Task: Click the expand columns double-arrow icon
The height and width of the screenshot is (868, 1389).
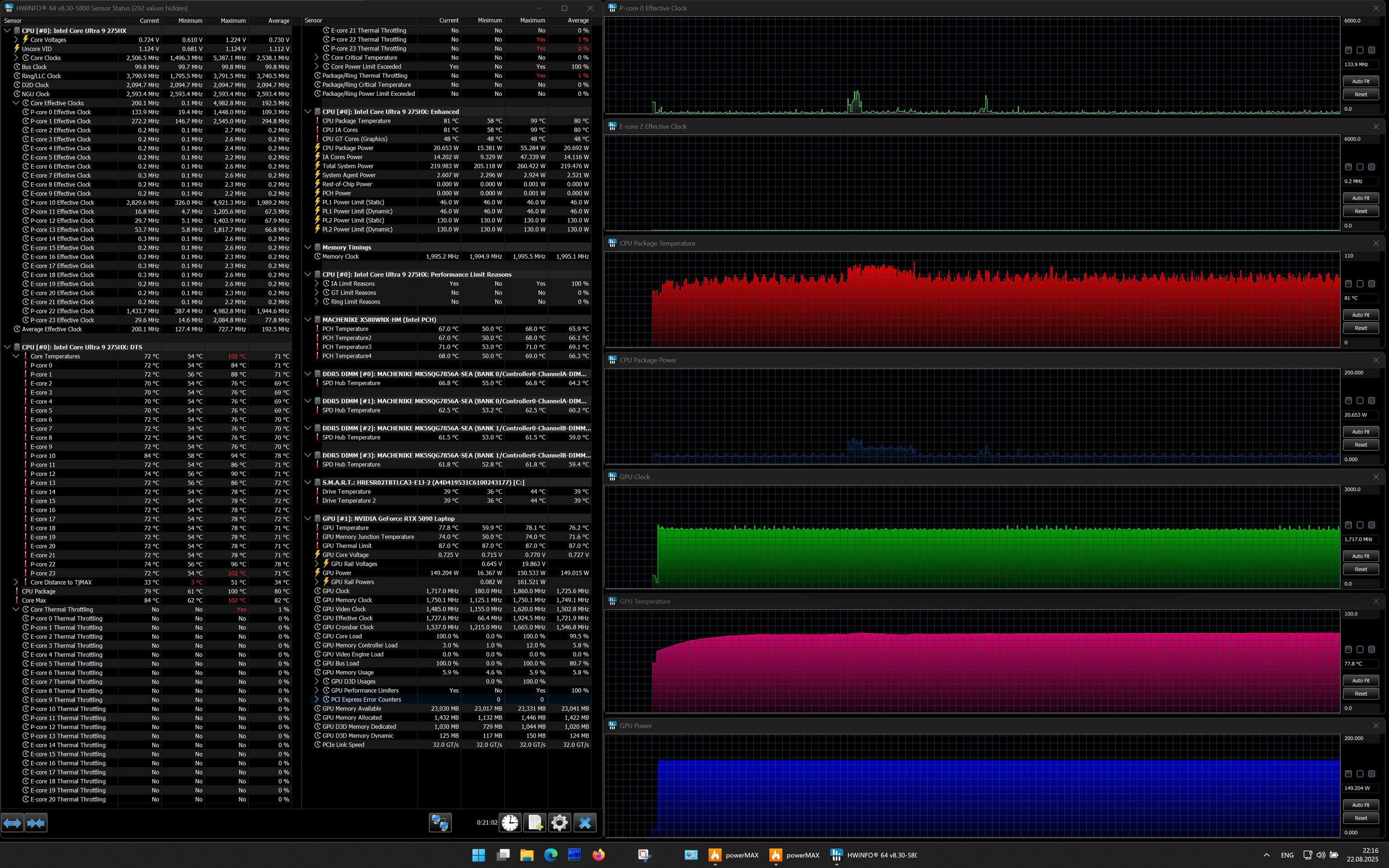Action: coord(13,823)
